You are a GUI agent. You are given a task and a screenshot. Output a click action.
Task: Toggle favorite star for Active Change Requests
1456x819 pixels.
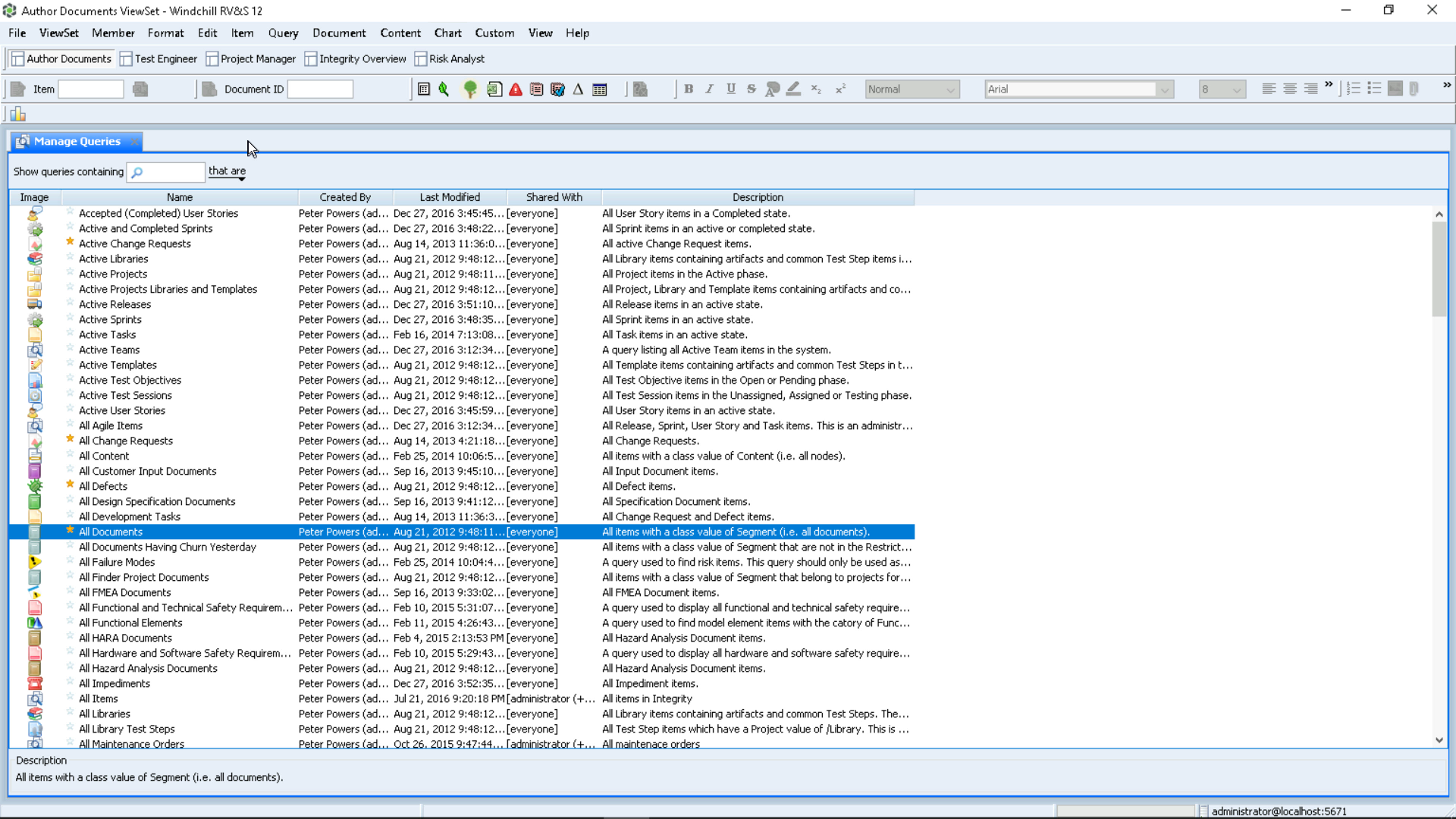[x=70, y=242]
